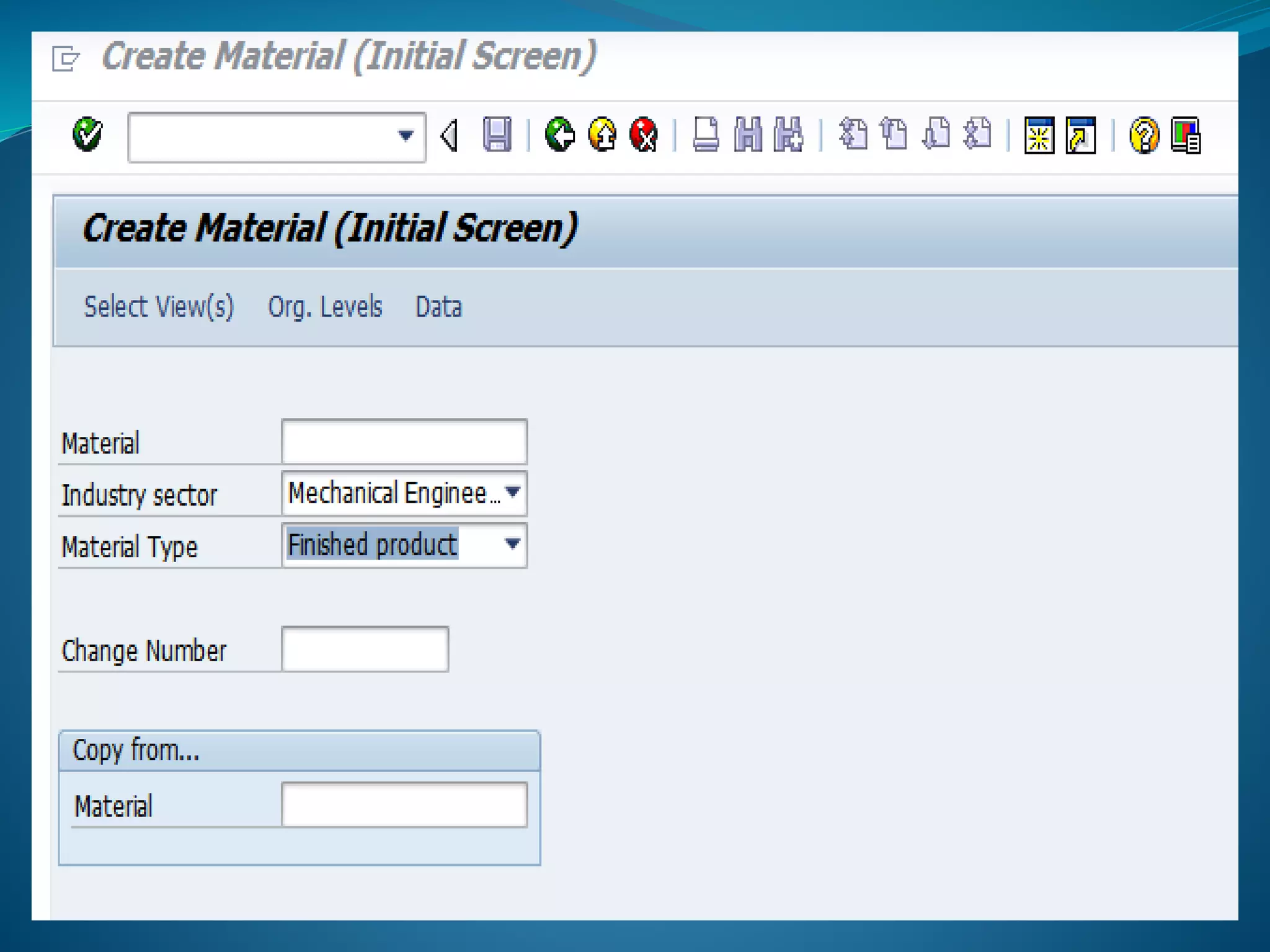1270x952 pixels.
Task: Click the yellow Help question mark icon
Action: (x=1144, y=134)
